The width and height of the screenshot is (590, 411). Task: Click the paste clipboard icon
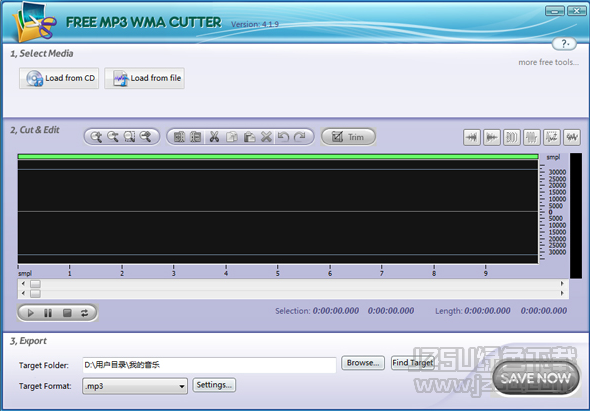click(x=249, y=137)
